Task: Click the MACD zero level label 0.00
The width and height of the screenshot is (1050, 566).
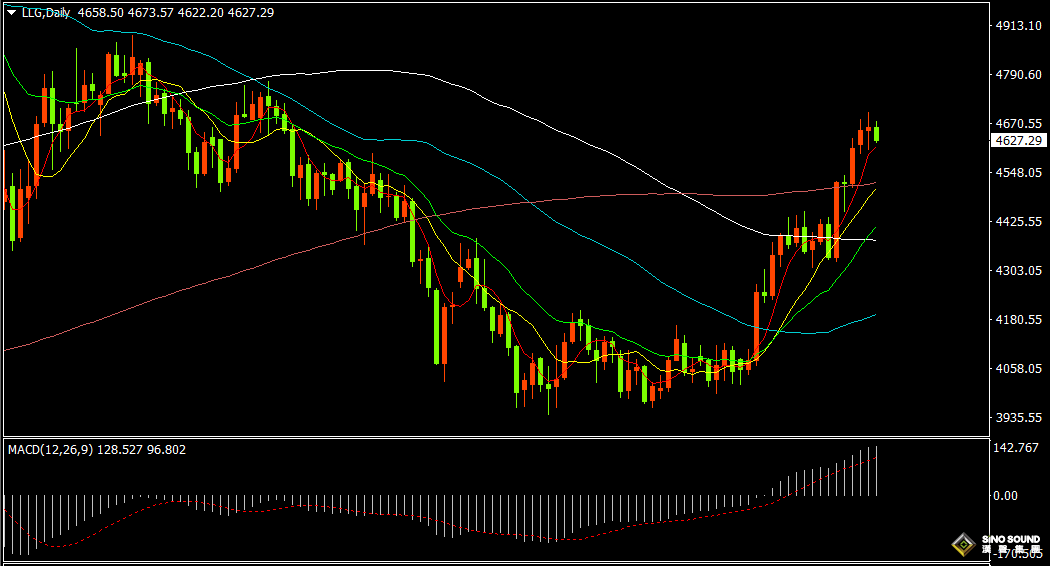Action: (x=1005, y=496)
